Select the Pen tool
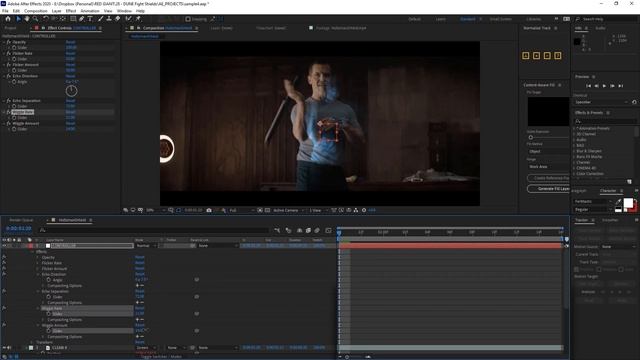The image size is (640, 360). tap(82, 19)
